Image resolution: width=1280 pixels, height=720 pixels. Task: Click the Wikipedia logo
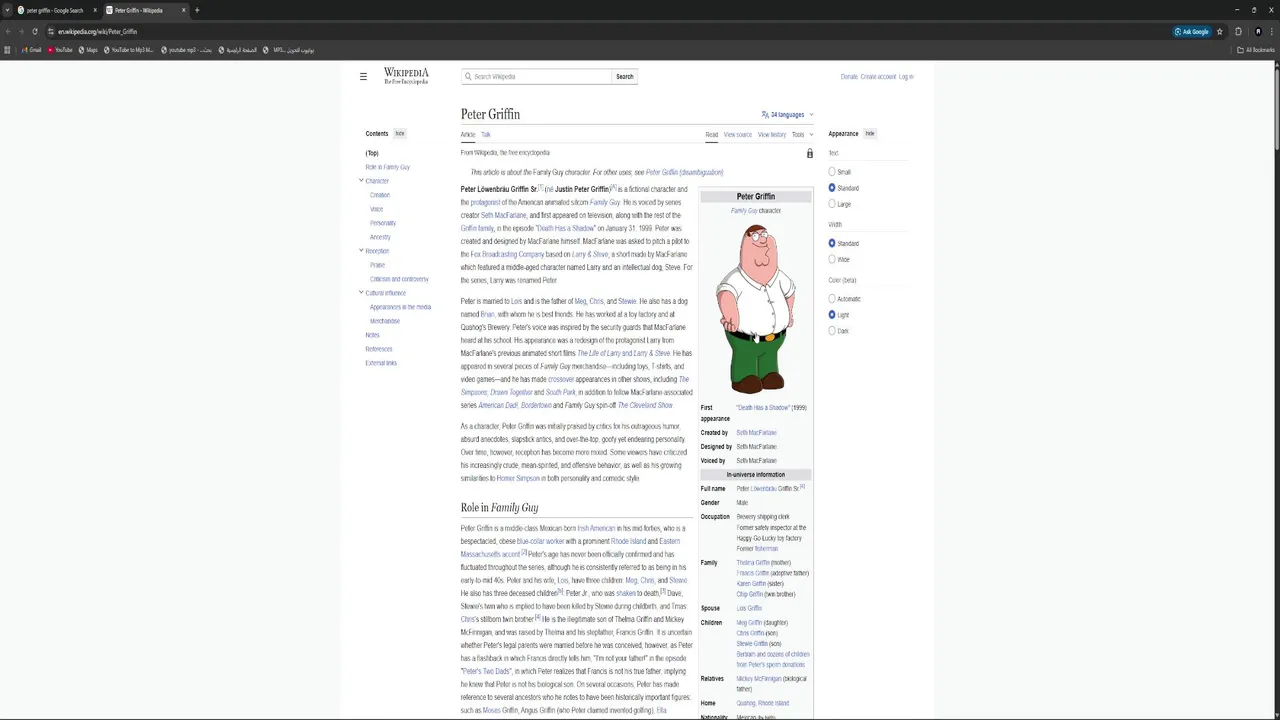[x=406, y=76]
